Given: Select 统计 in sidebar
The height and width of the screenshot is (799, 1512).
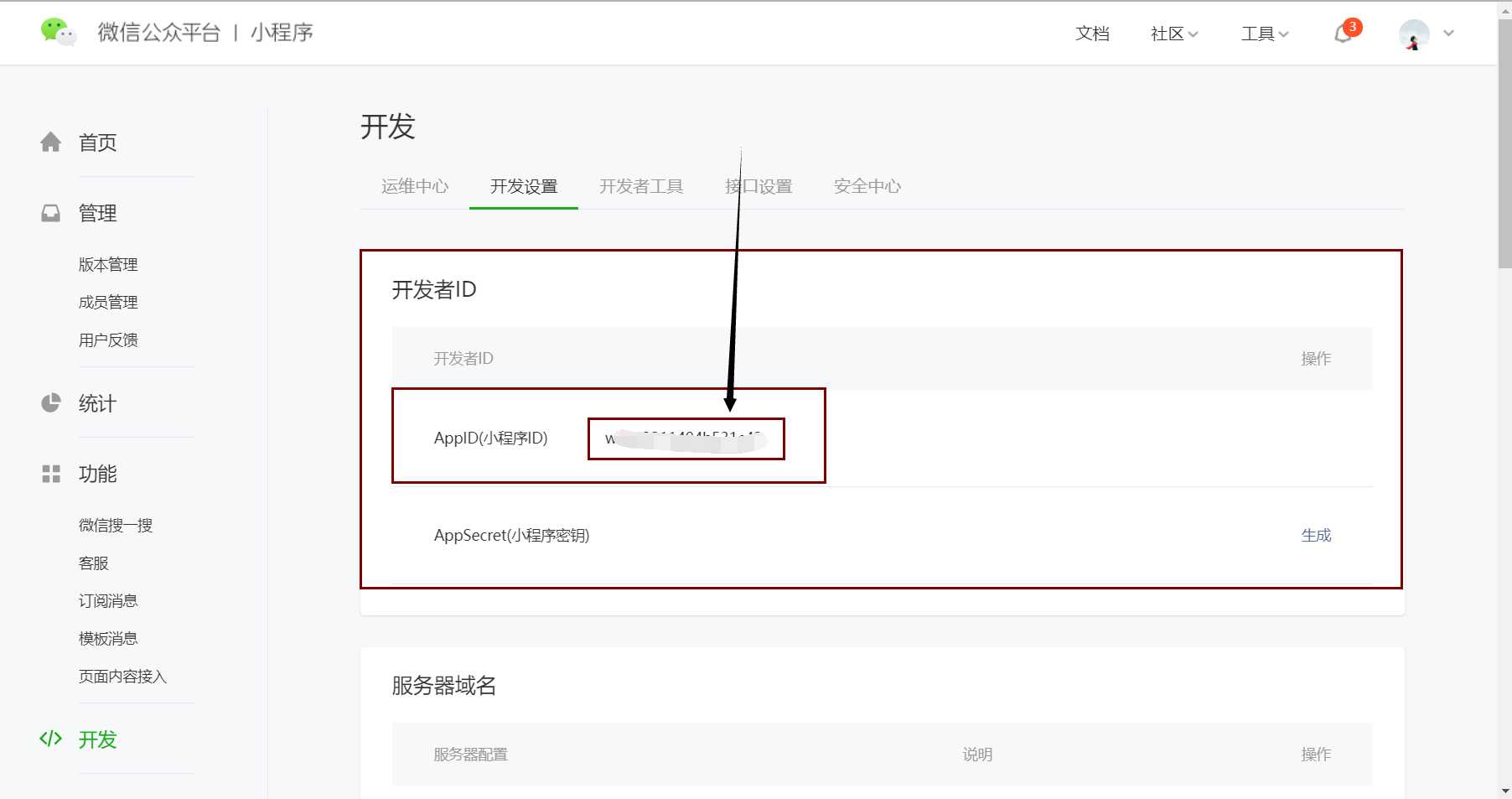Looking at the screenshot, I should click(x=97, y=403).
